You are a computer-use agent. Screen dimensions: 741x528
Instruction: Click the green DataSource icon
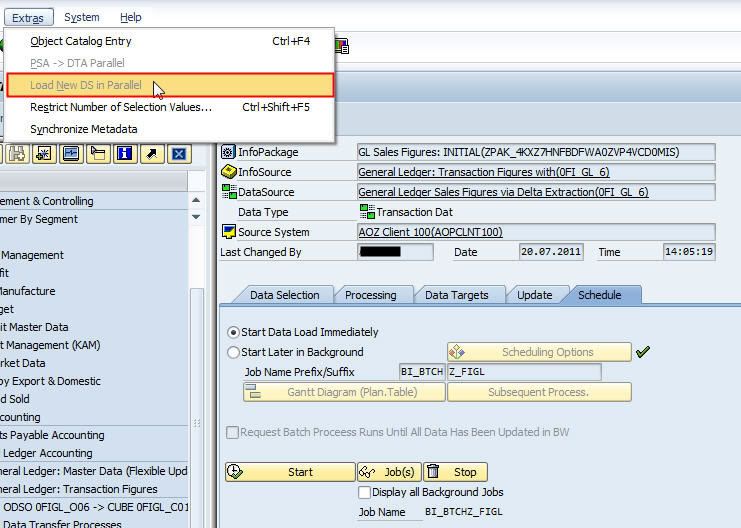tap(228, 192)
